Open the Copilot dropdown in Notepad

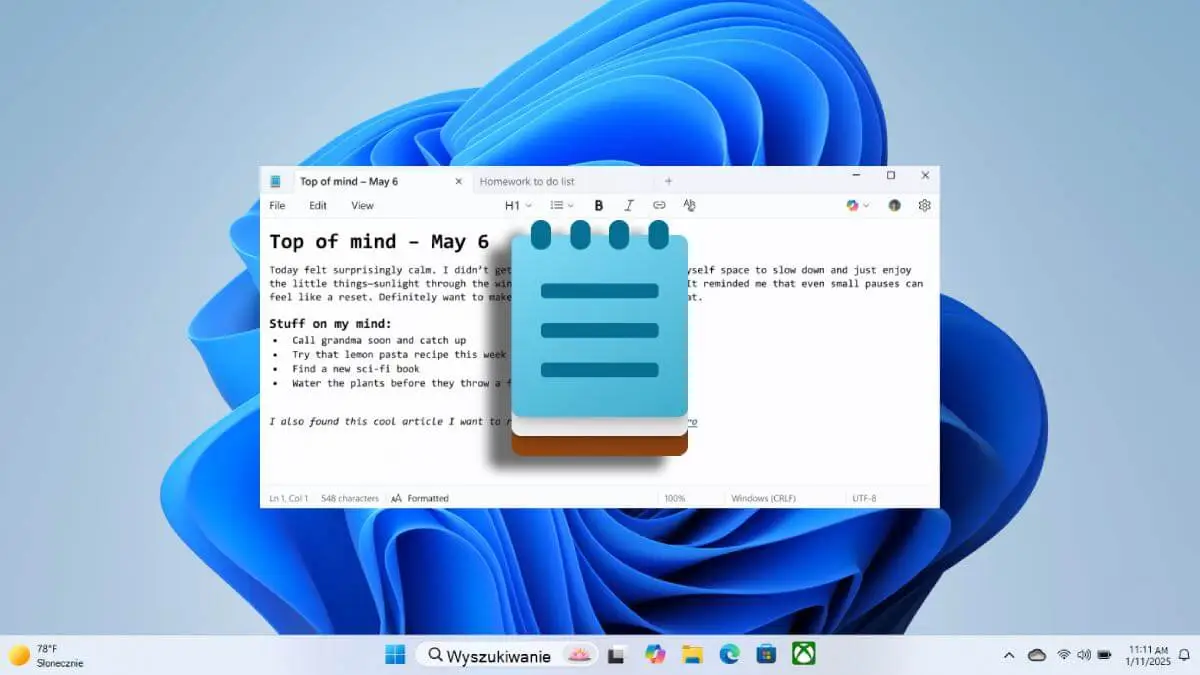pos(857,205)
